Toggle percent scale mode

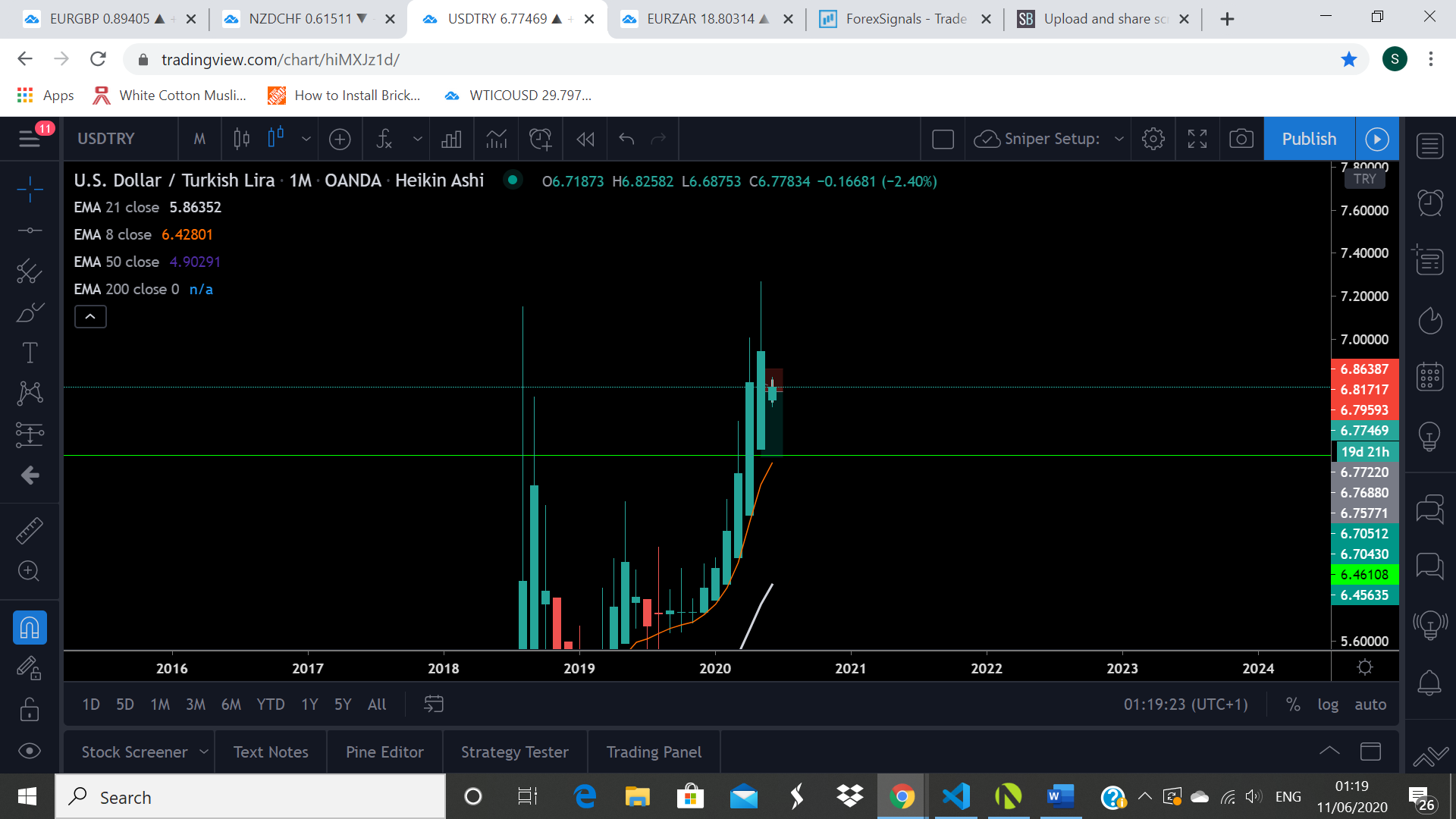coord(1294,704)
